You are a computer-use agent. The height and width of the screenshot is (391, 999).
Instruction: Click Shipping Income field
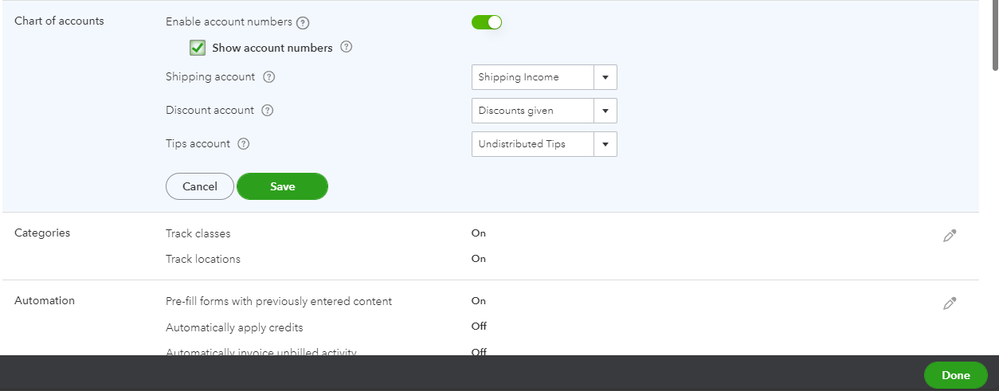tap(533, 77)
